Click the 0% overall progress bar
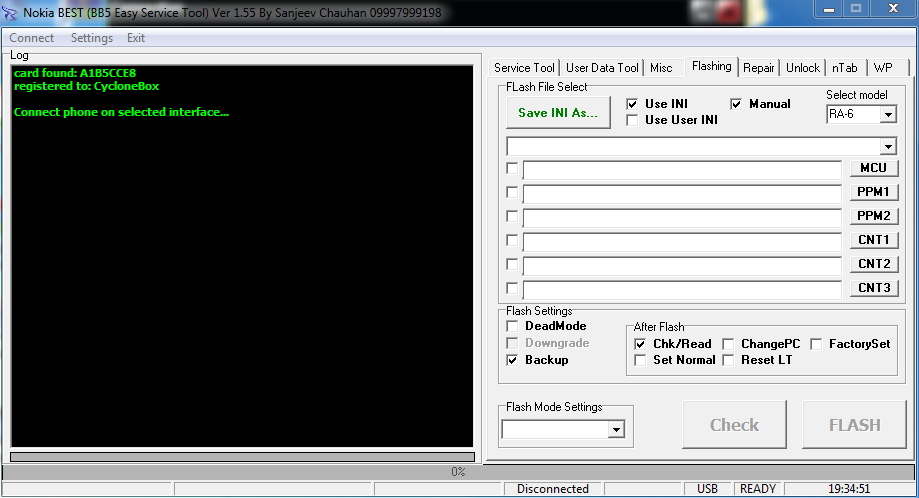919x498 pixels. [458, 472]
